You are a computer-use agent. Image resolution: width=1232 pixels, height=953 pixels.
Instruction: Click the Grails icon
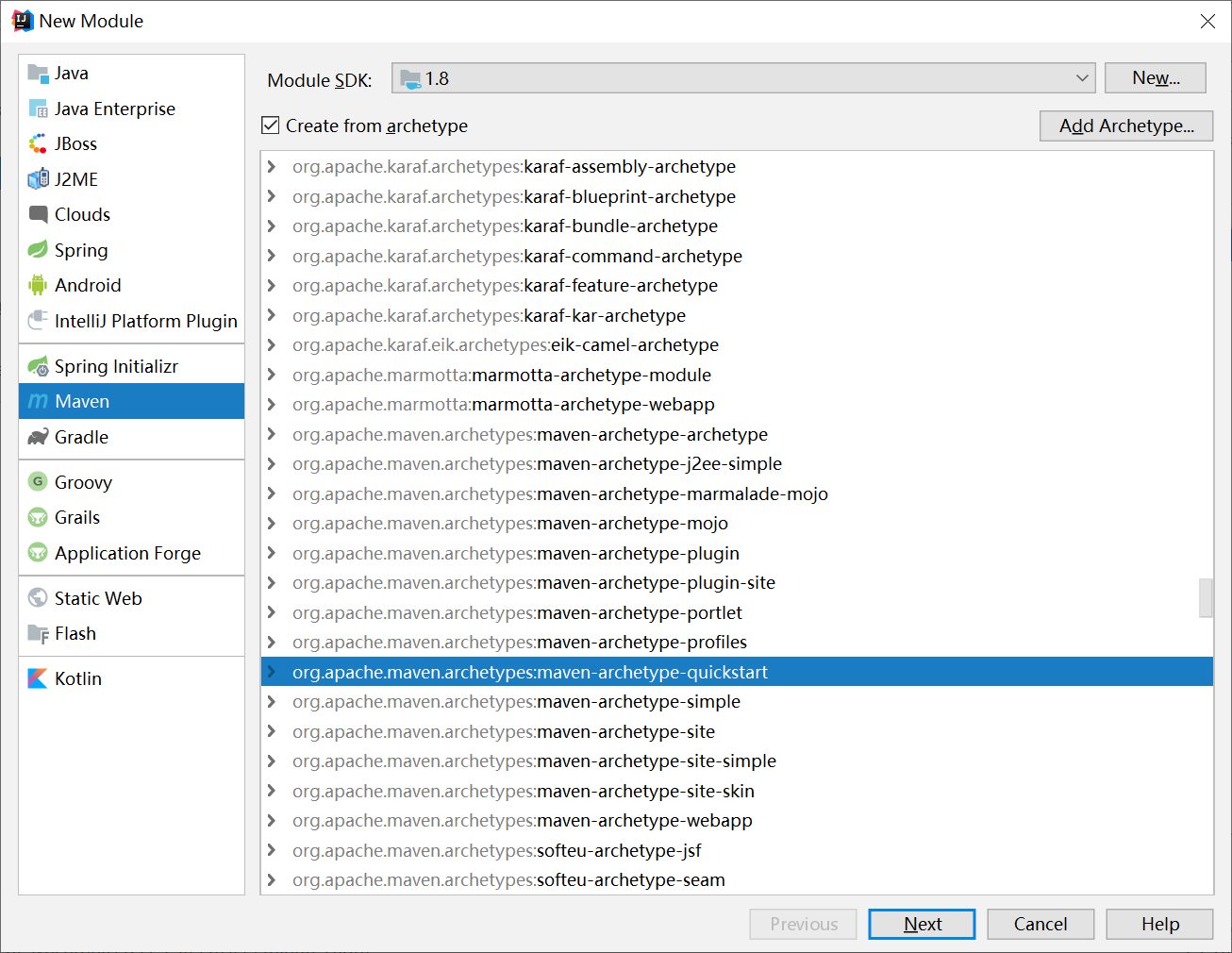point(38,517)
